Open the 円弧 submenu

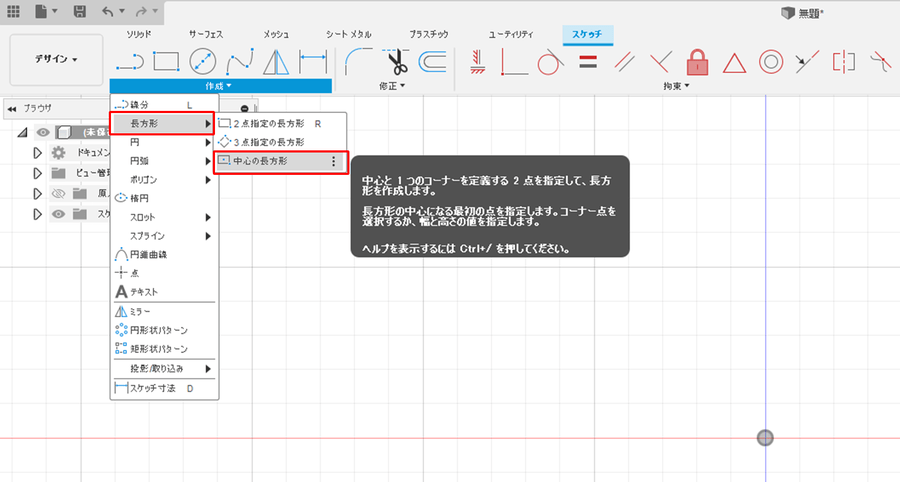[164, 161]
